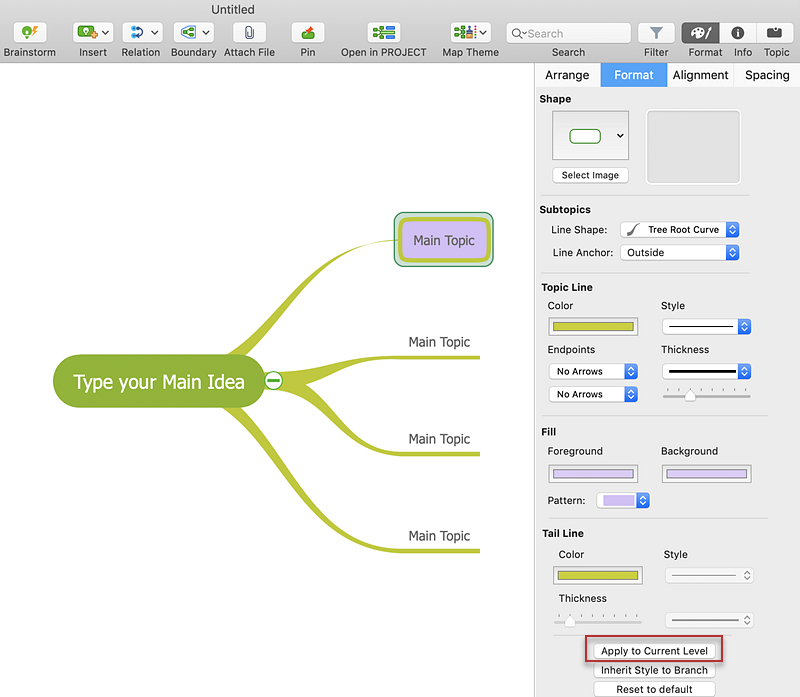The width and height of the screenshot is (800, 697).
Task: Open the Info panel icon
Action: tap(738, 33)
